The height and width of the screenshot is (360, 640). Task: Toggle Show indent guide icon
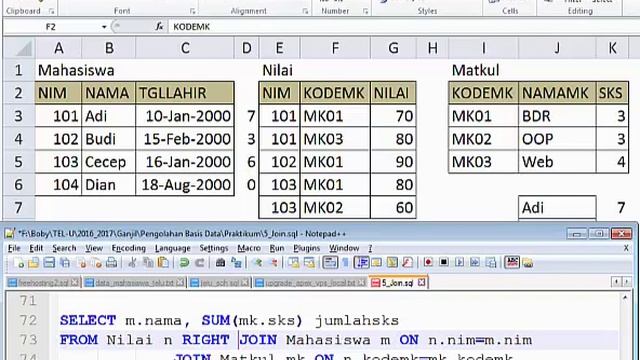coord(361,262)
